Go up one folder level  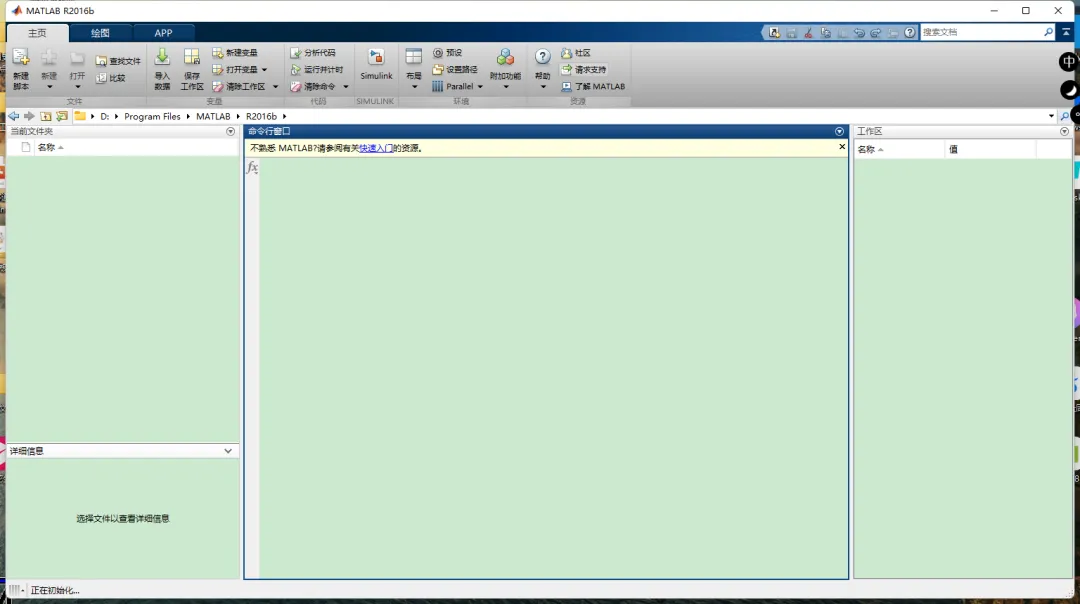tap(45, 116)
